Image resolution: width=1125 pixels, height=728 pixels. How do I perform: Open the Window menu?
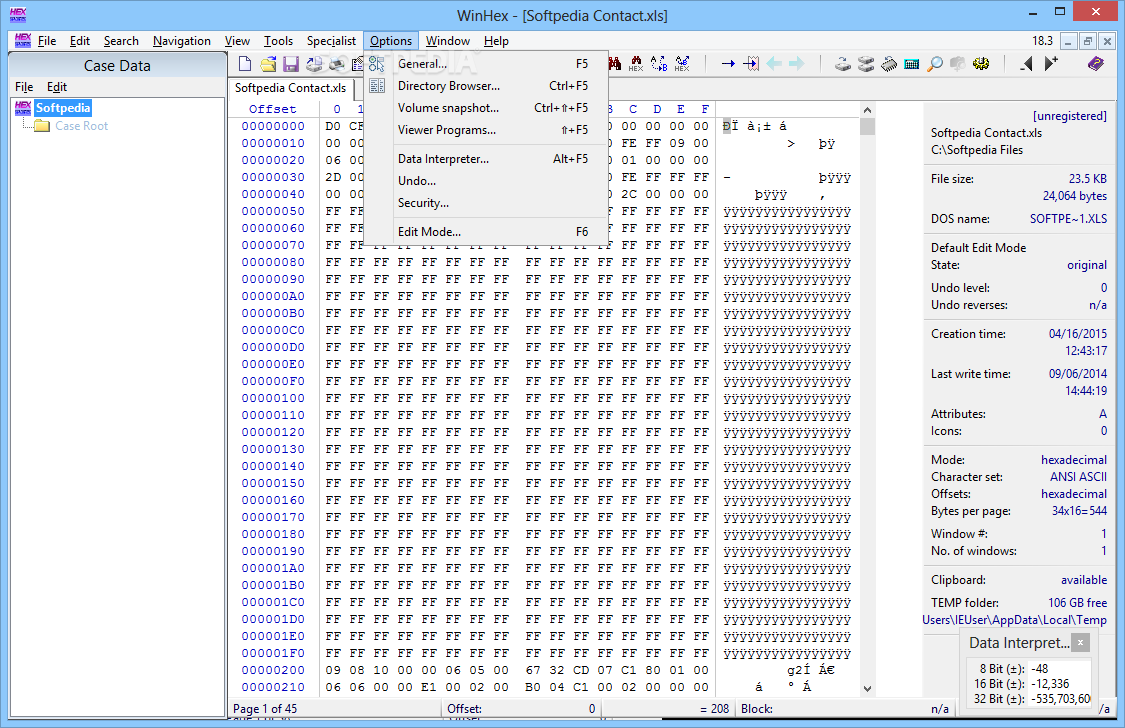click(448, 41)
